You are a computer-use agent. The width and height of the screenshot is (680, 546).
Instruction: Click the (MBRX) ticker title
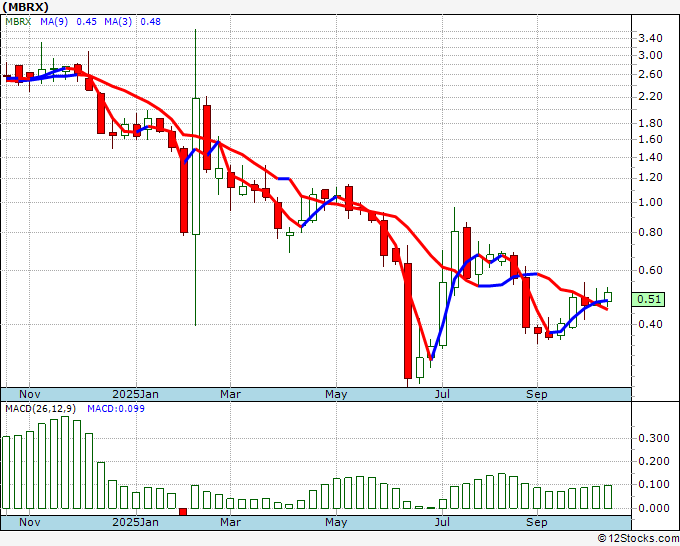27,6
